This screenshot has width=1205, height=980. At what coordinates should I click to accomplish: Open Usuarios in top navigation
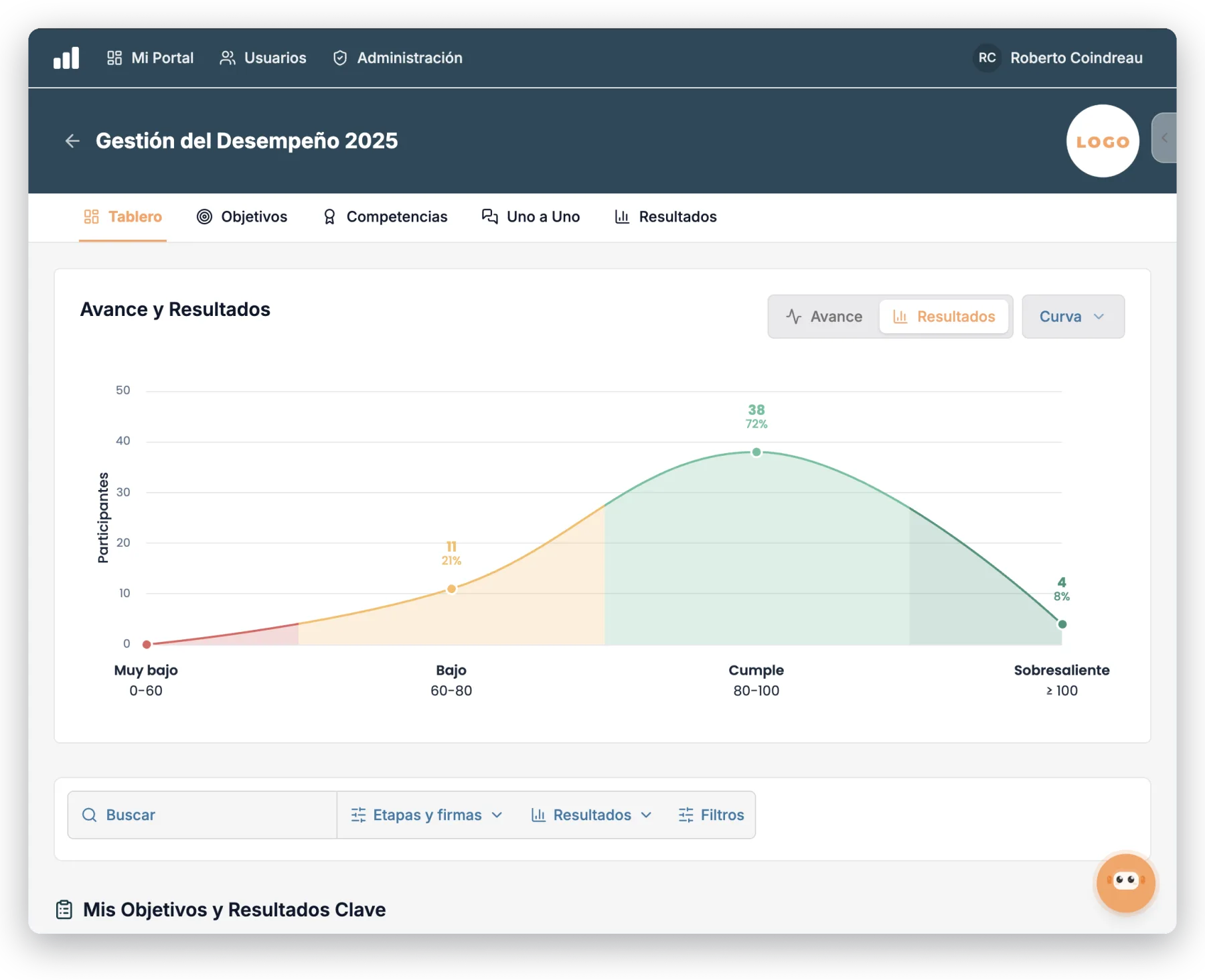coord(262,58)
